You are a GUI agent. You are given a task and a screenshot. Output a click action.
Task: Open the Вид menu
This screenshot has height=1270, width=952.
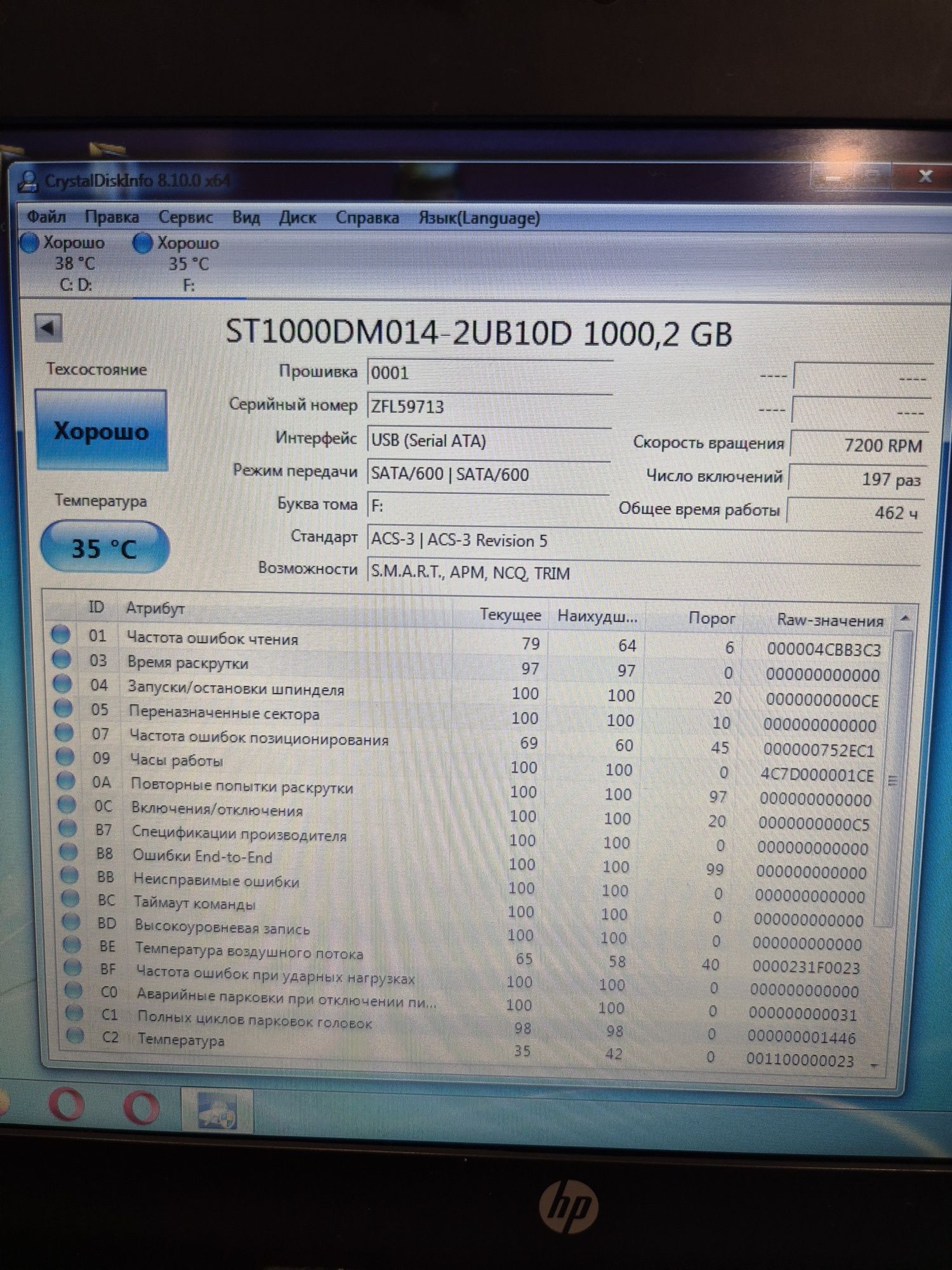click(246, 218)
